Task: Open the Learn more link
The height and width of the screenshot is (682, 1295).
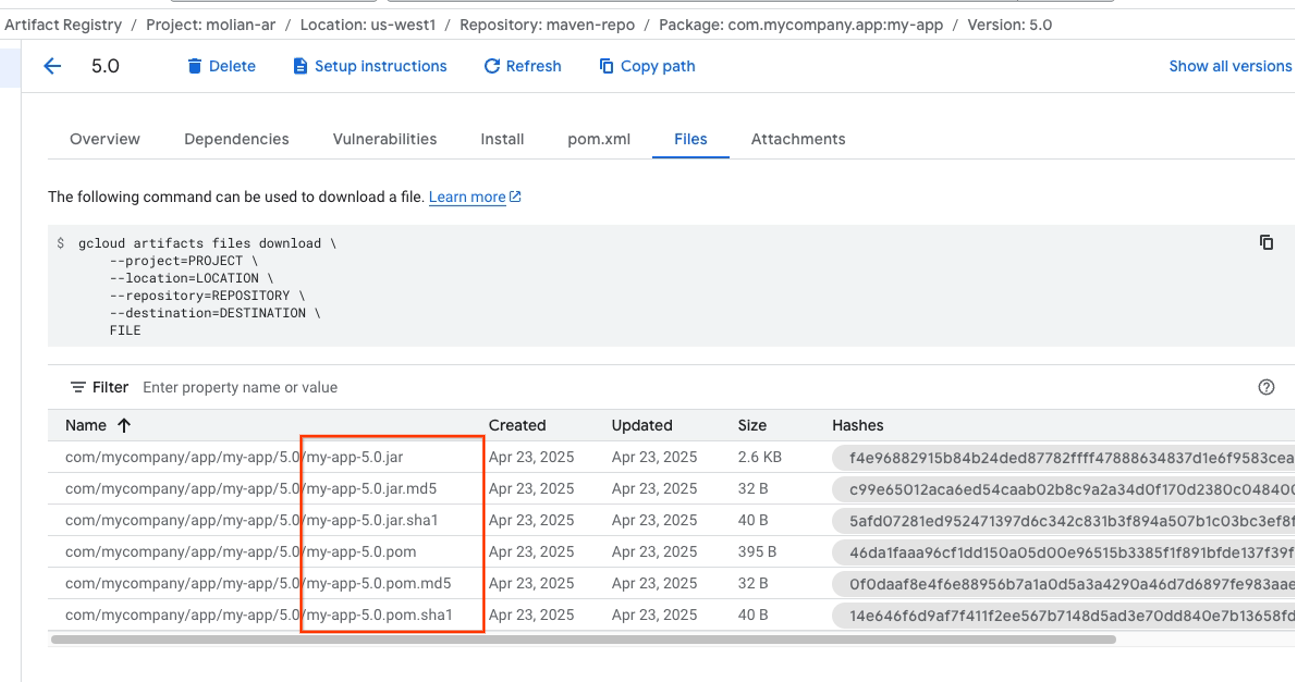Action: point(468,197)
